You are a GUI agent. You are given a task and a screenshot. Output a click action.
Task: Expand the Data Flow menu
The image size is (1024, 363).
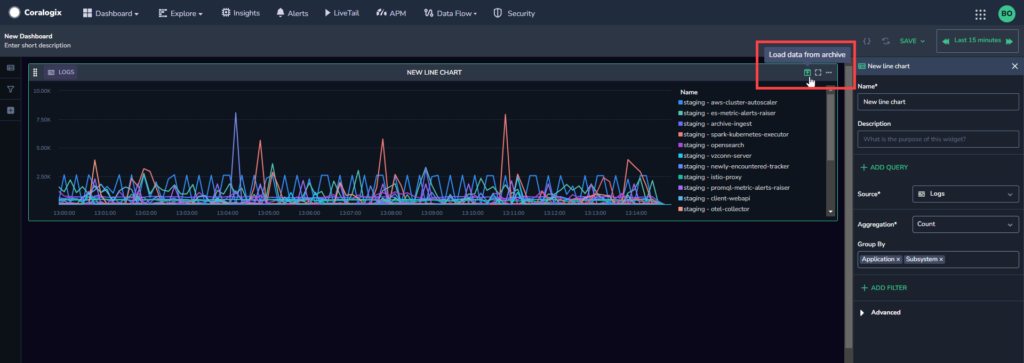click(x=450, y=13)
